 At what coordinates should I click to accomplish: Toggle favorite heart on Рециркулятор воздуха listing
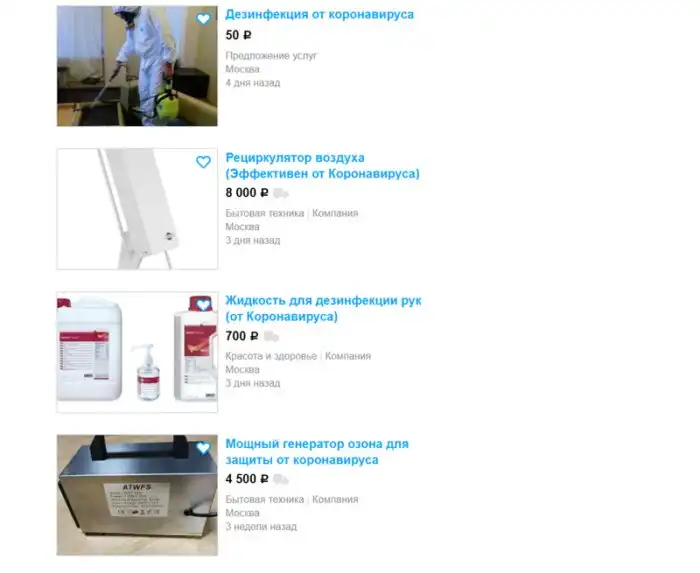tap(203, 162)
